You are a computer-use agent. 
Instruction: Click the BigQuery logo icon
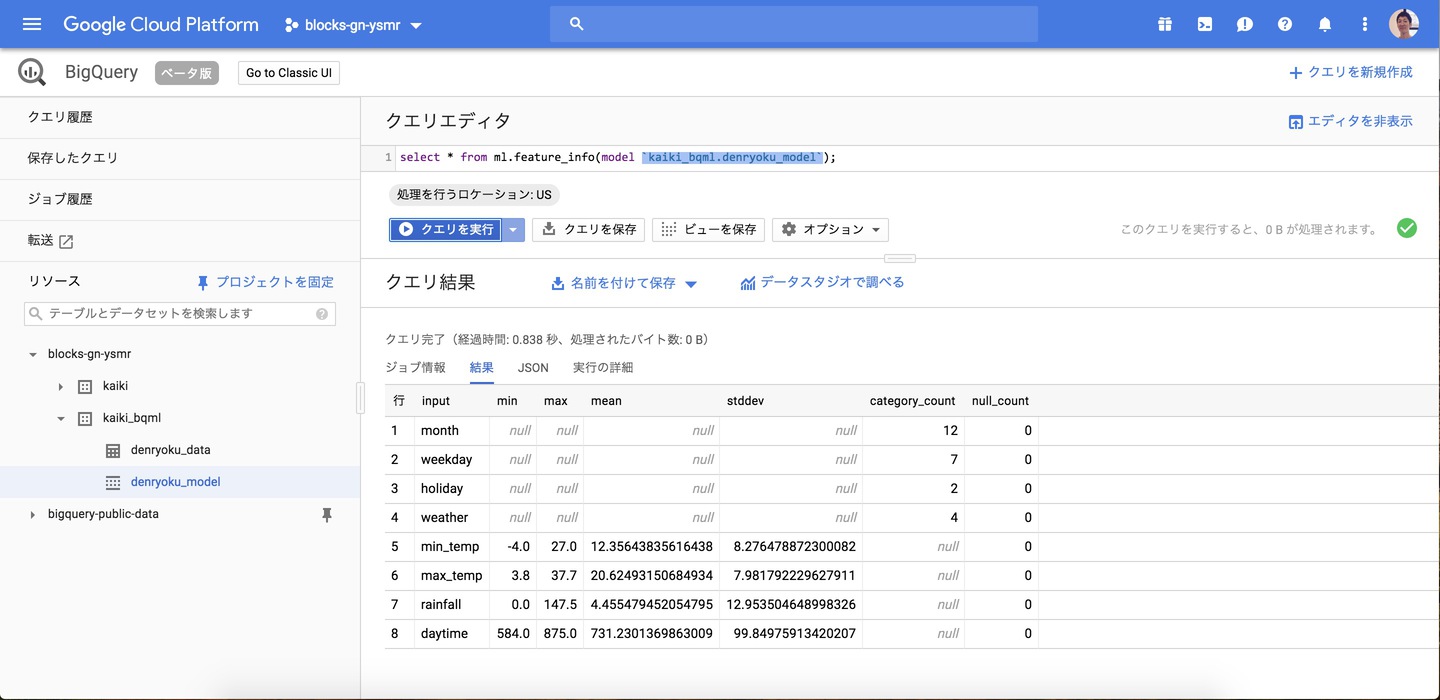(32, 72)
